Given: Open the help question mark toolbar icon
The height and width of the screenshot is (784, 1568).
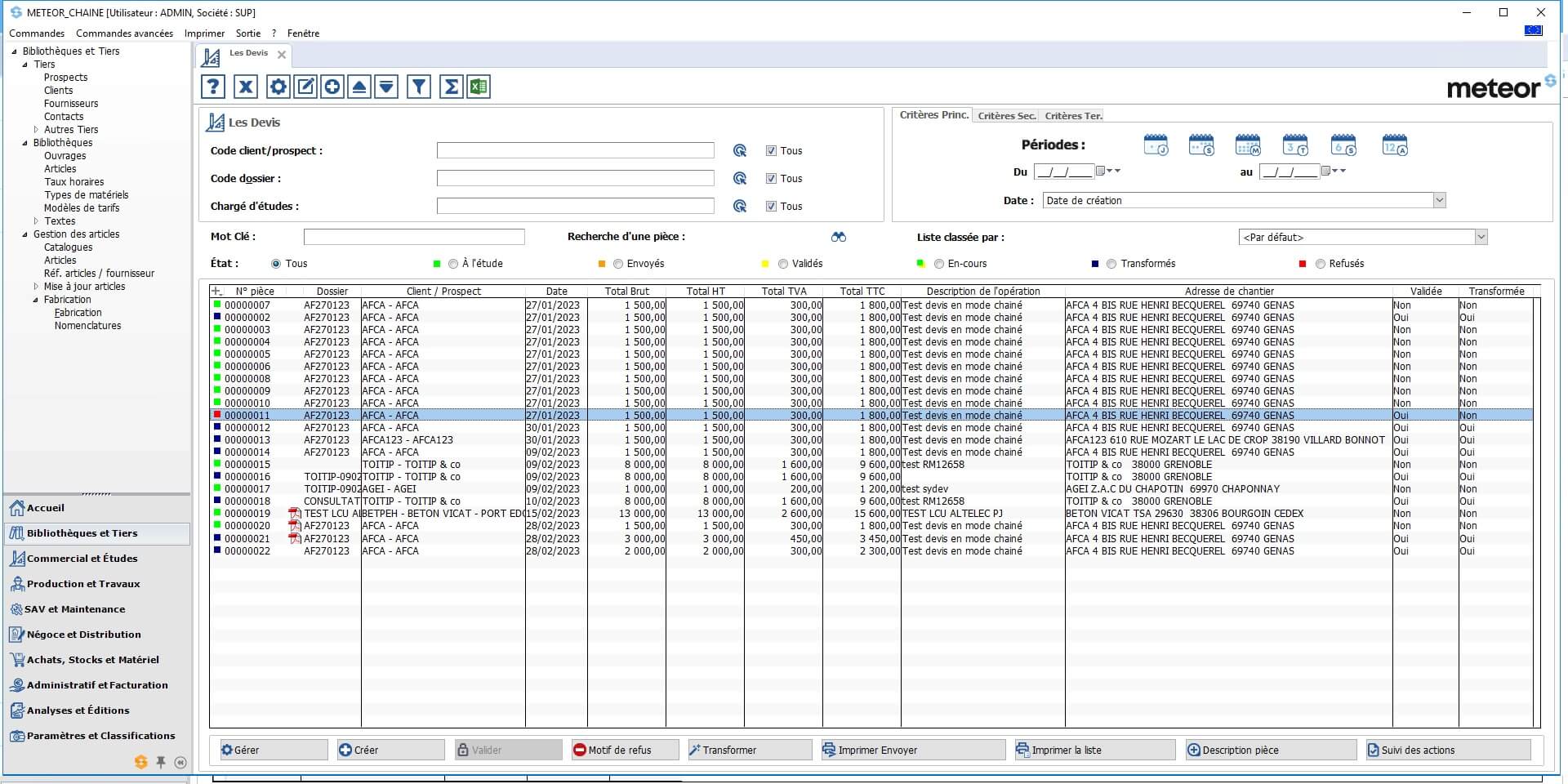Looking at the screenshot, I should pyautogui.click(x=213, y=87).
